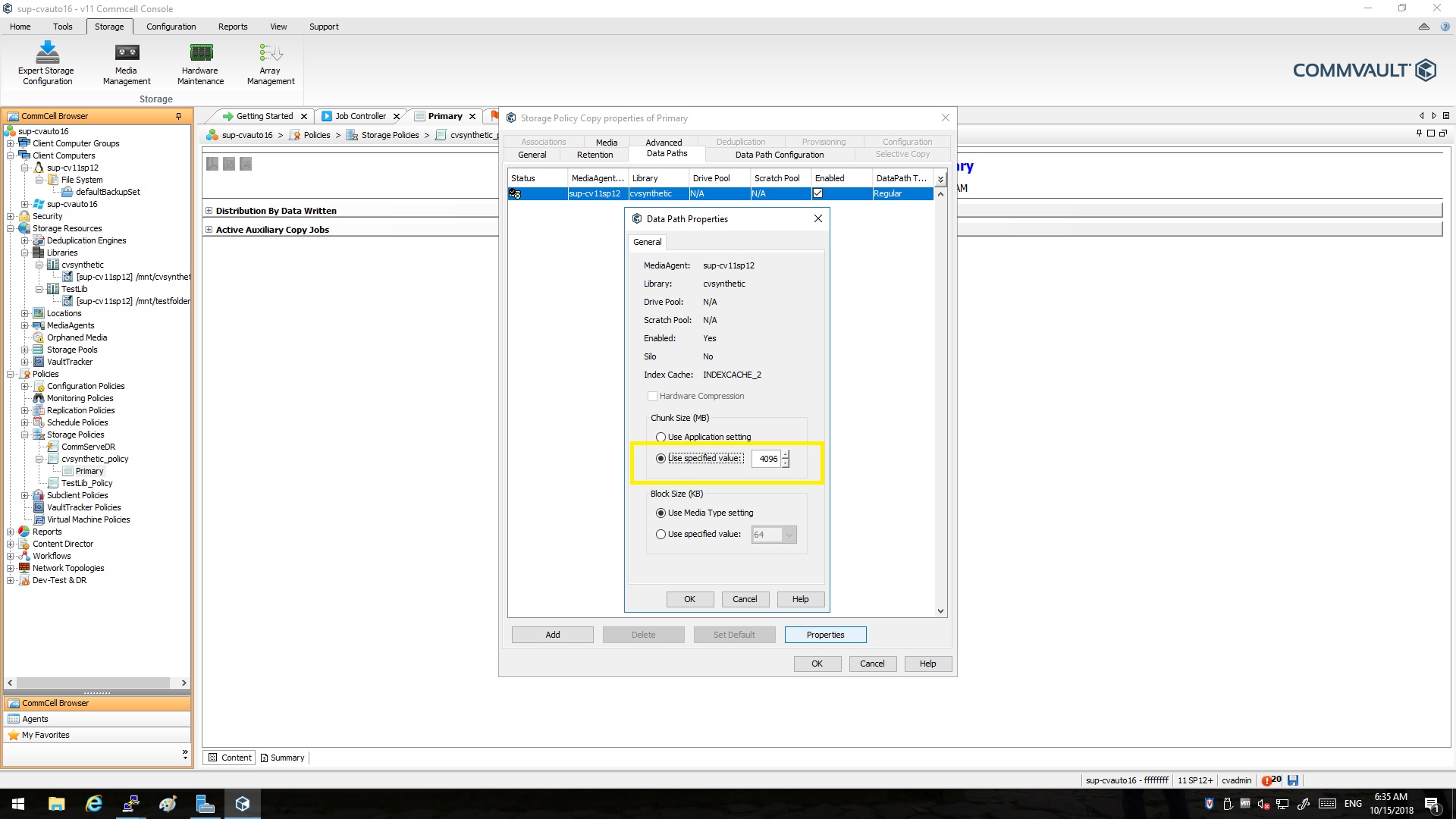Uncheck the Enabled checkbox for the data path
This screenshot has width=1456, height=819.
(817, 193)
